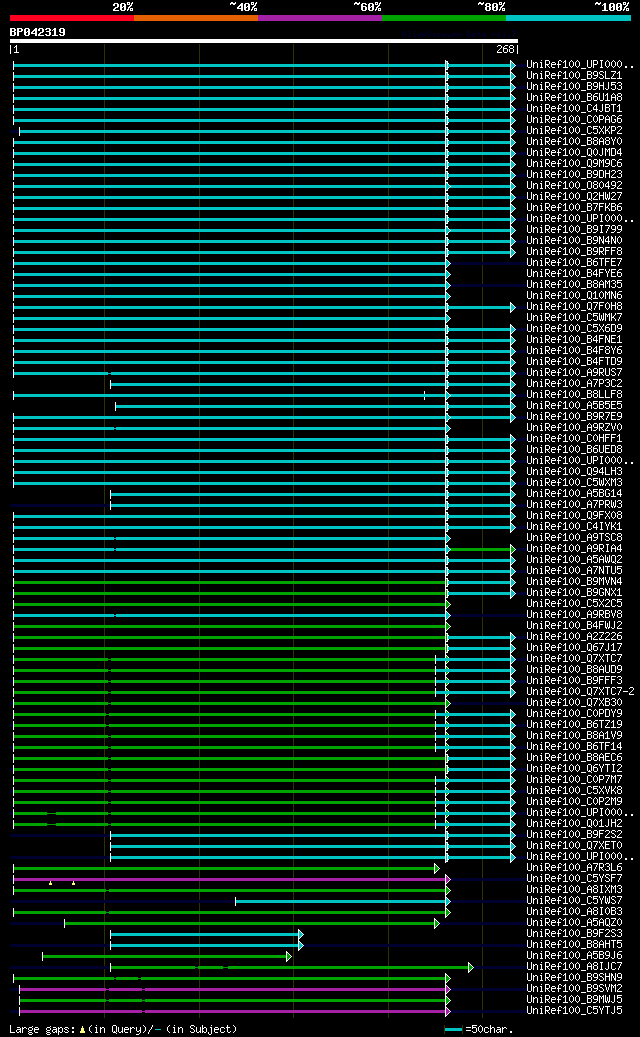Screen dimensions: 640x1037
Task: Click label UniRef100_B8LLF8
Action: pyautogui.click(x=574, y=394)
